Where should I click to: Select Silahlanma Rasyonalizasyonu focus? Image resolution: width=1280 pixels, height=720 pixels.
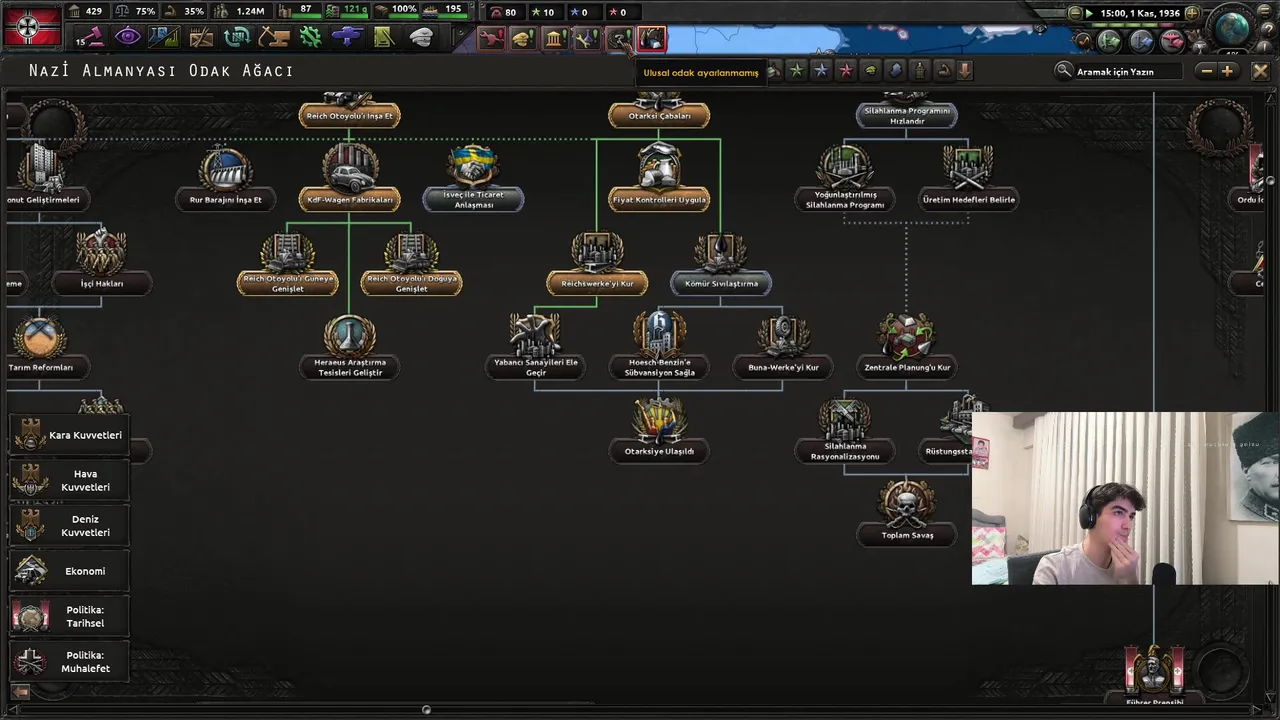point(845,430)
